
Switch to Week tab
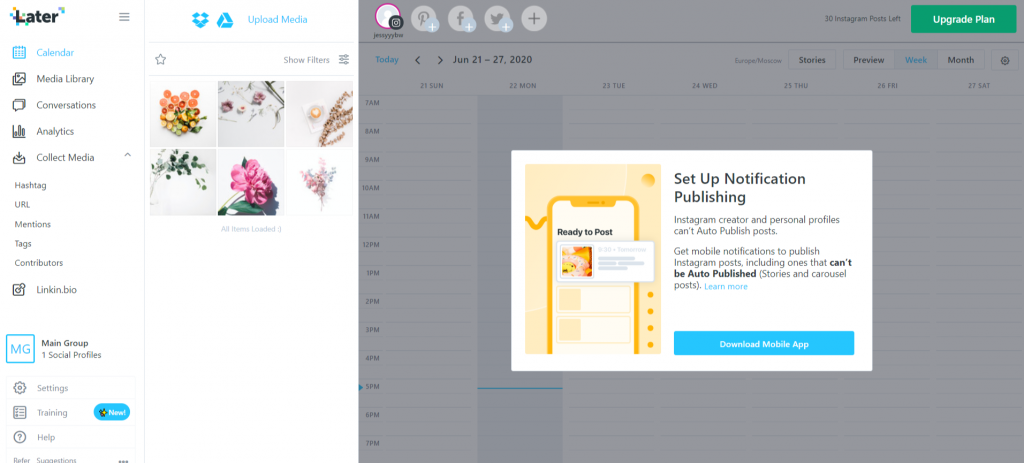pyautogui.click(x=916, y=60)
